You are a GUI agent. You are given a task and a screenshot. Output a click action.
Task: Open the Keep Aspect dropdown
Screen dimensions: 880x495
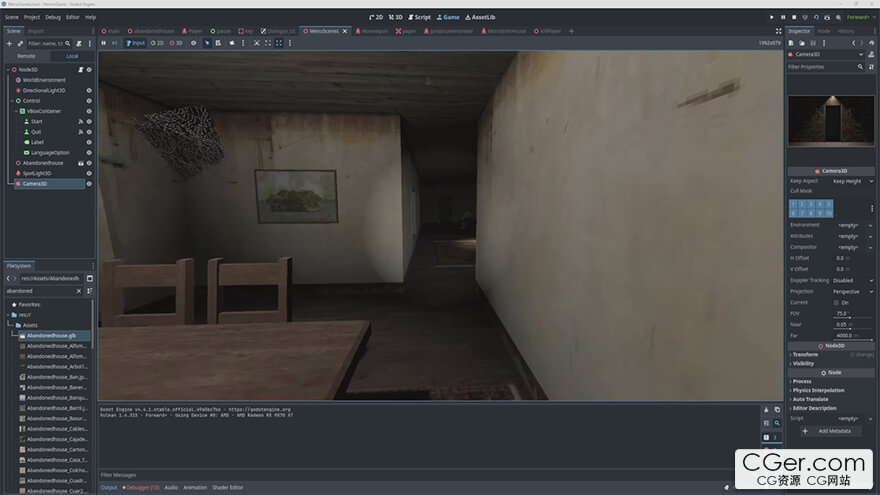[x=851, y=181]
